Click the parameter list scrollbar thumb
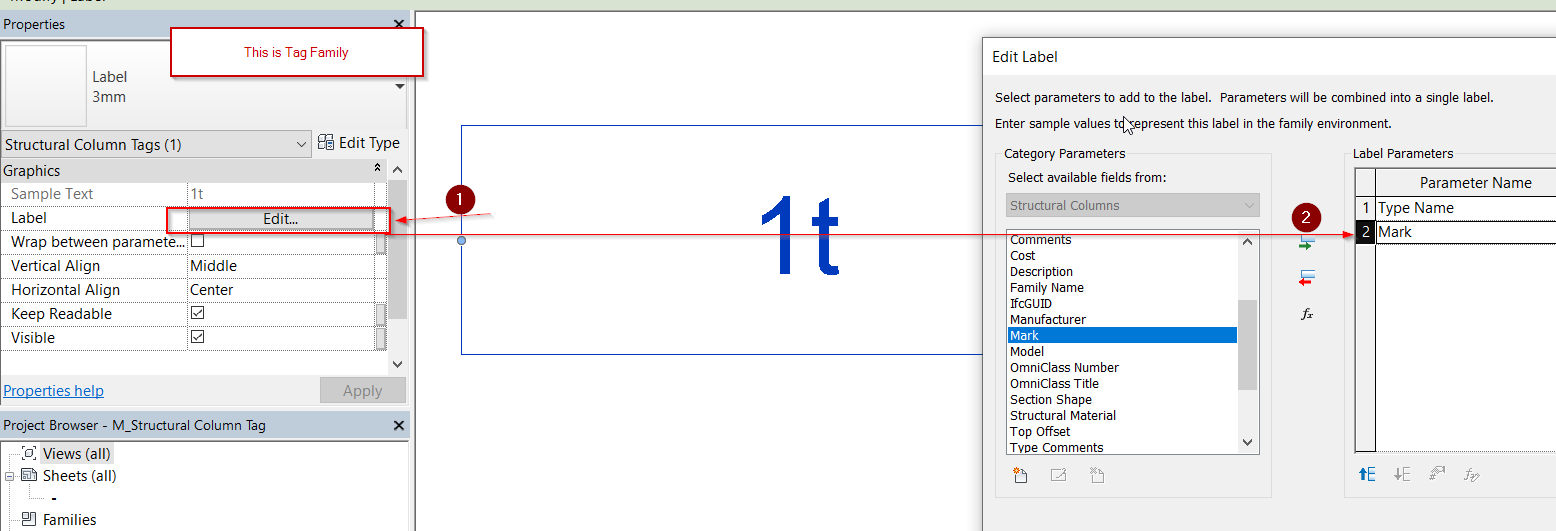 (x=1247, y=344)
